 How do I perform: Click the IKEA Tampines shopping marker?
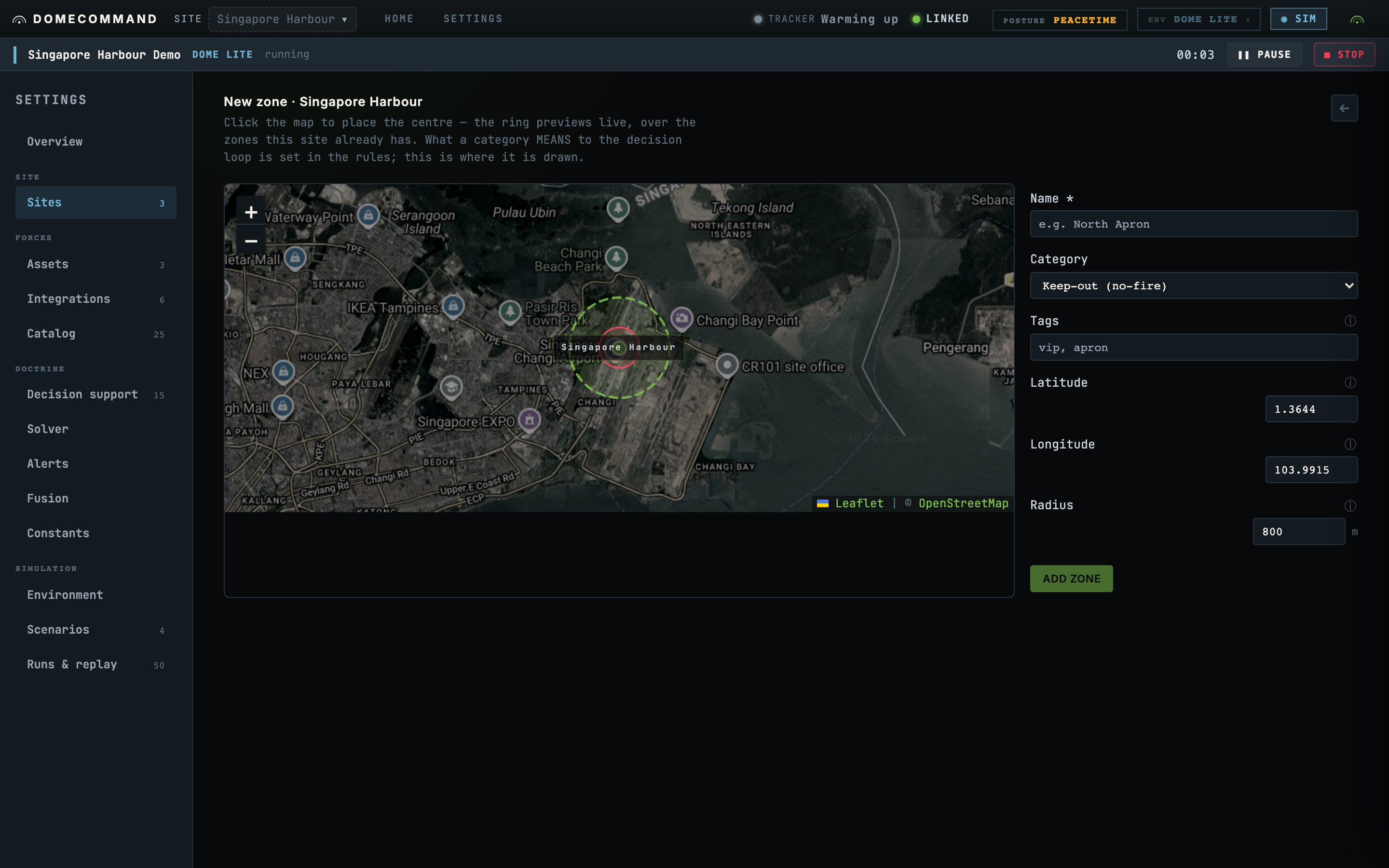tap(453, 306)
